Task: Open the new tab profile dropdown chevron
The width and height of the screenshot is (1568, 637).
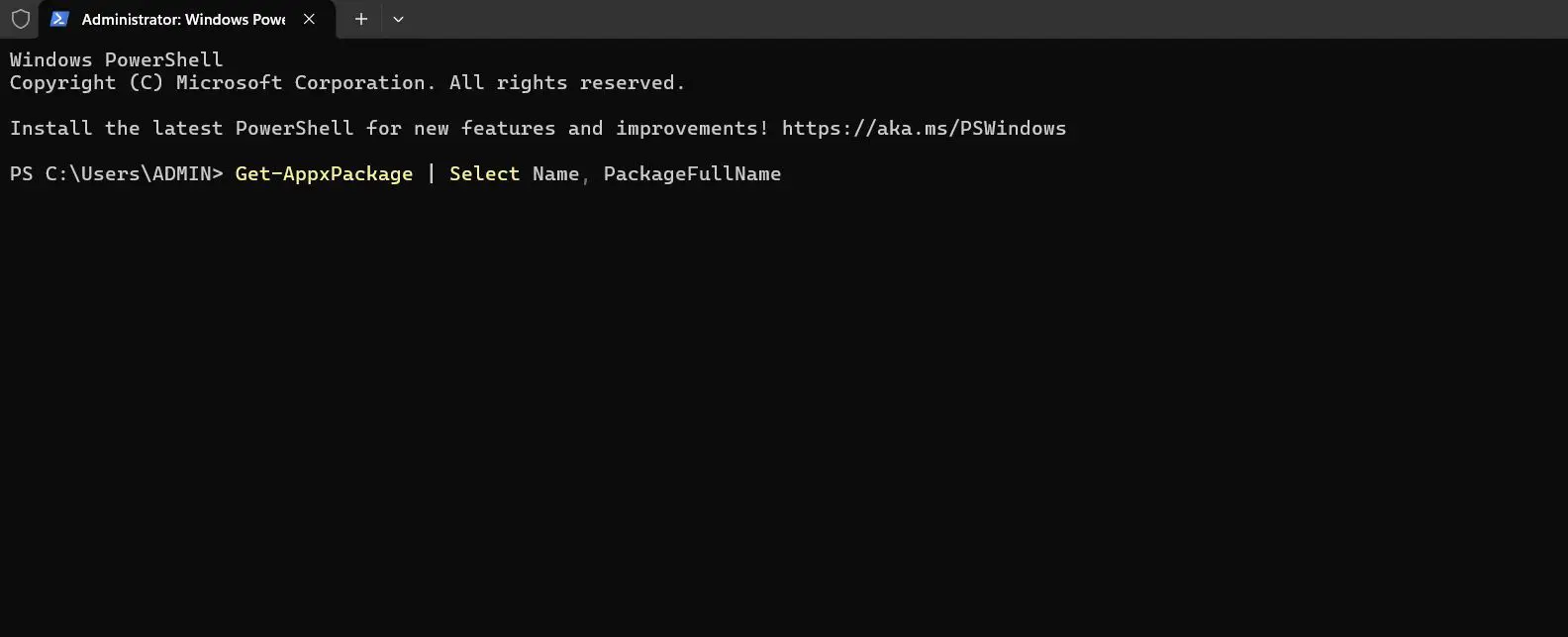Action: coord(398,19)
